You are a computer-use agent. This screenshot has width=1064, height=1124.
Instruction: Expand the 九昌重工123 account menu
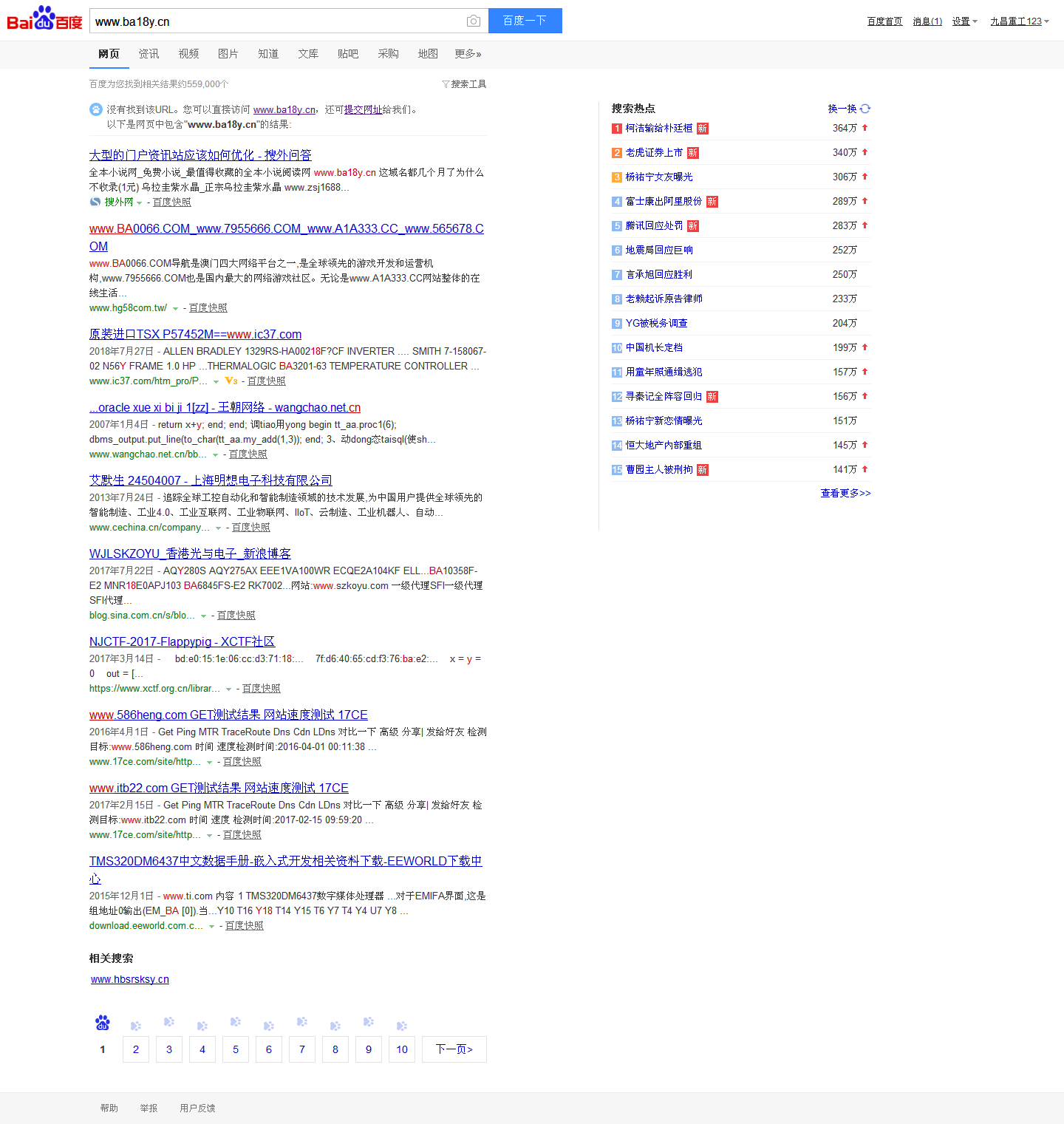point(1020,21)
